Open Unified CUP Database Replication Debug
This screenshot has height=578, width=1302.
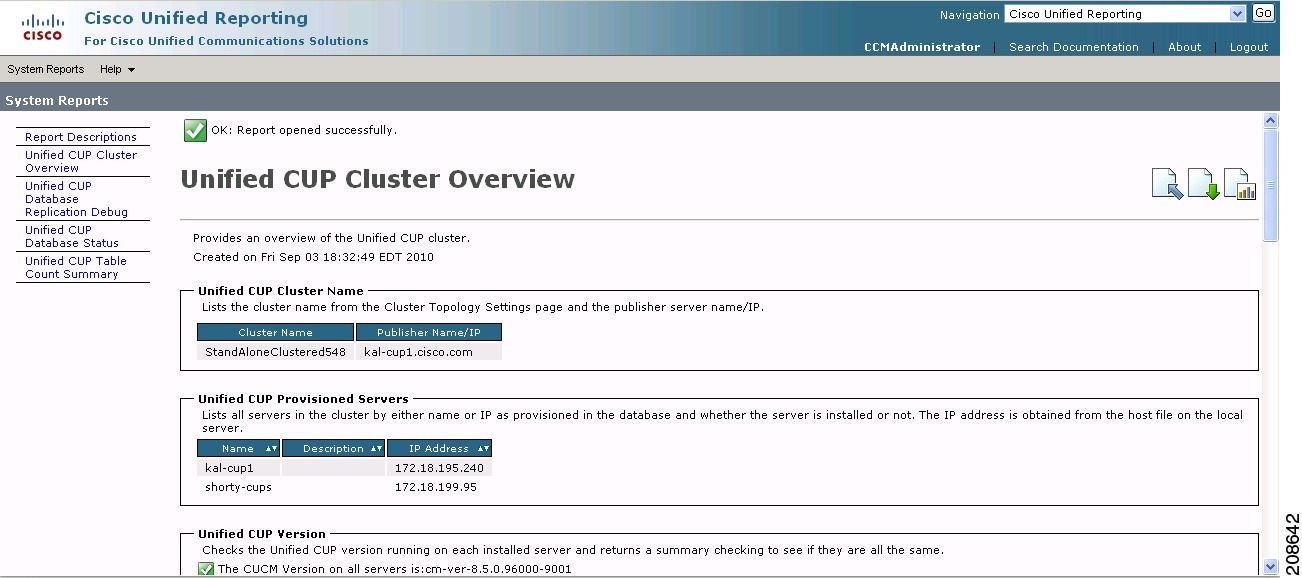[x=76, y=199]
